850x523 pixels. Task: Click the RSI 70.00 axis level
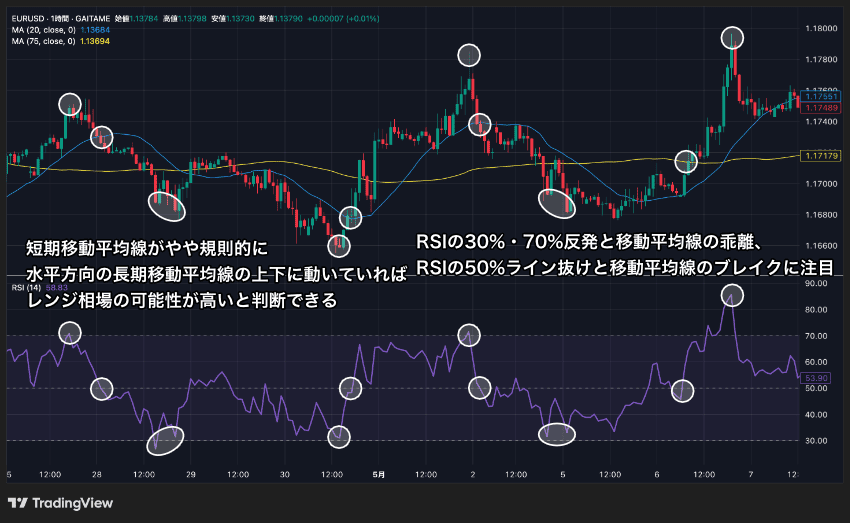pos(816,336)
